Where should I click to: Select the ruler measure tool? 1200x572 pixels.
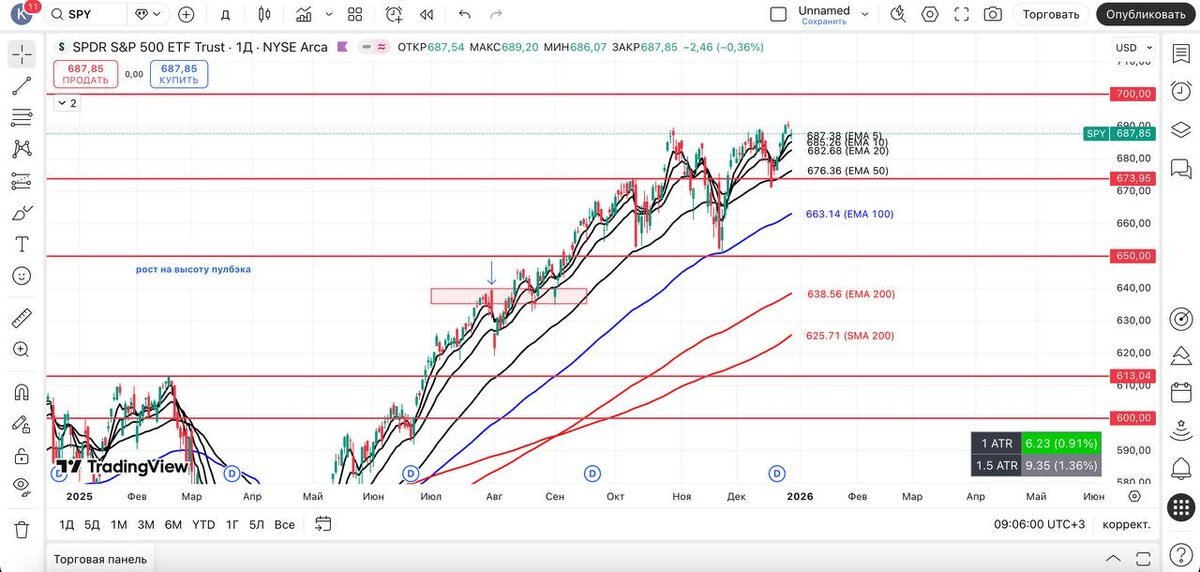point(22,318)
